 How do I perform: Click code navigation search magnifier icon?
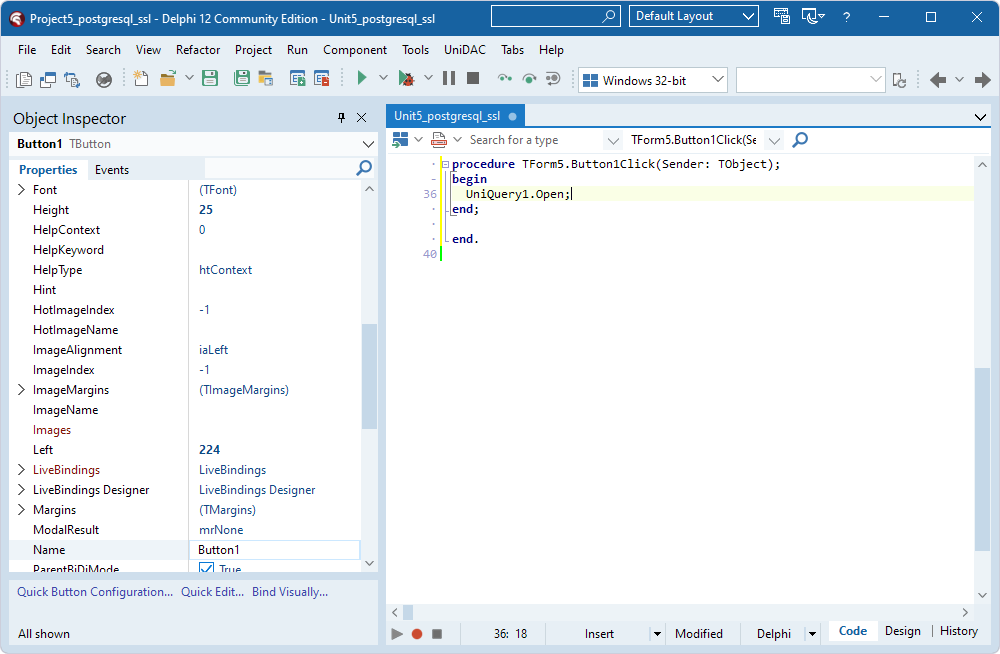pyautogui.click(x=800, y=139)
